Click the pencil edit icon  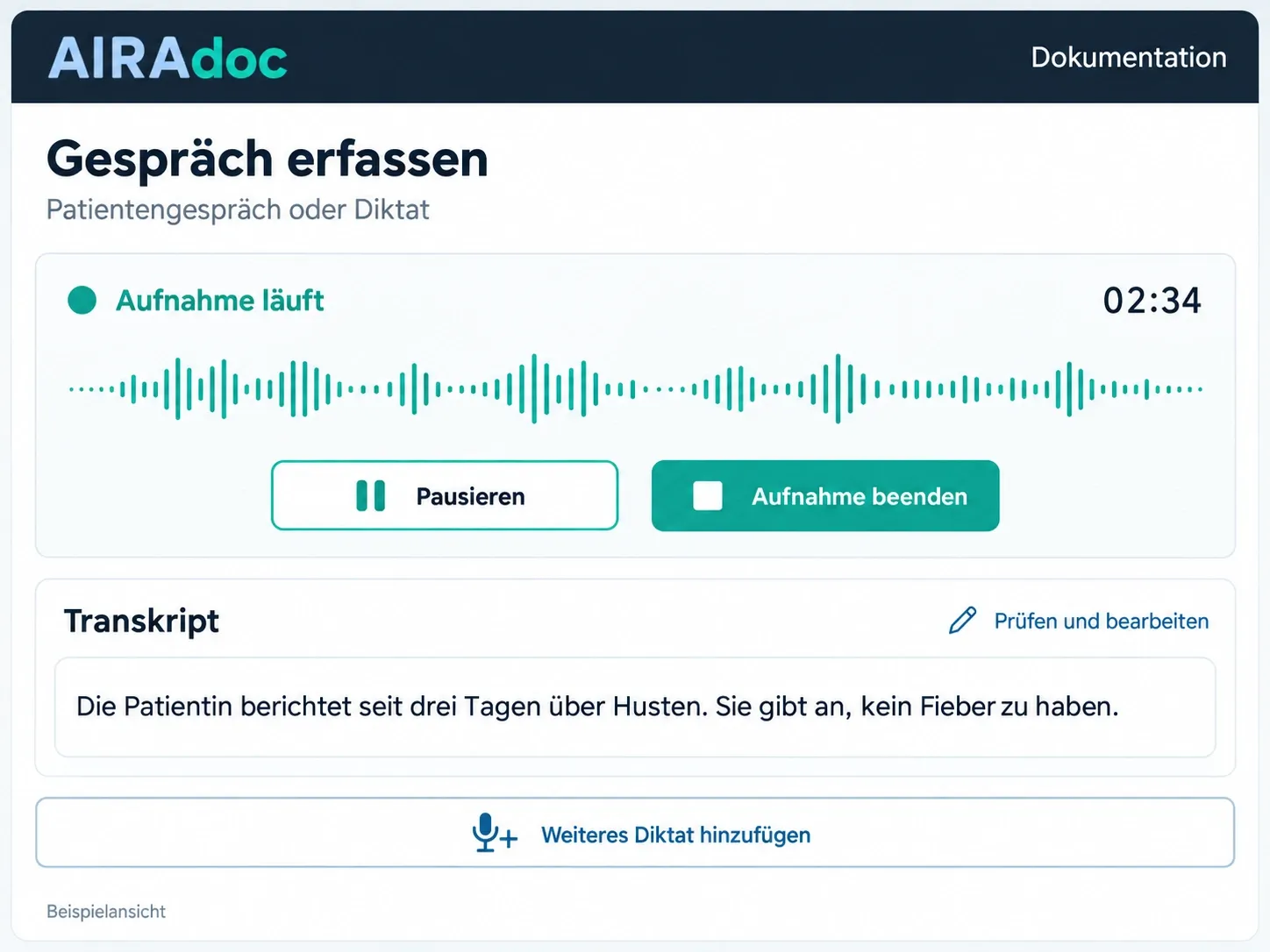963,620
